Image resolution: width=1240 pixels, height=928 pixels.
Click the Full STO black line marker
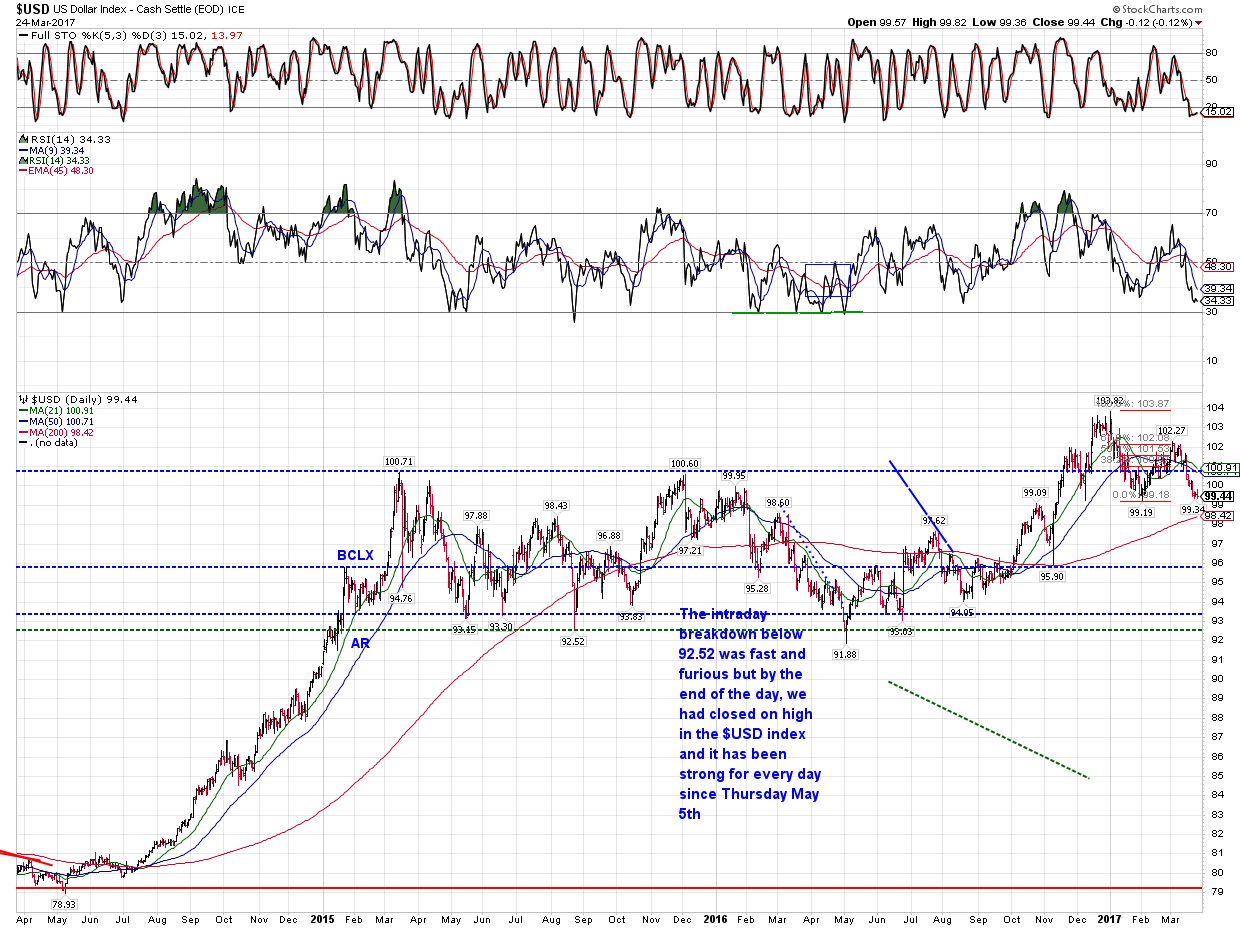[x=21, y=37]
